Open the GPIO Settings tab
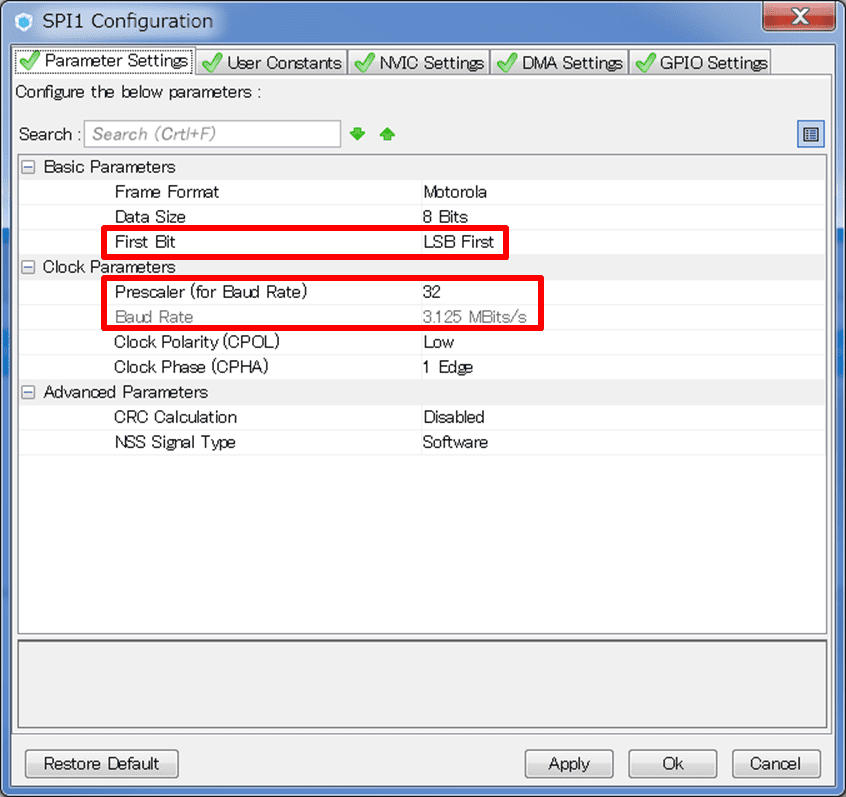 701,62
